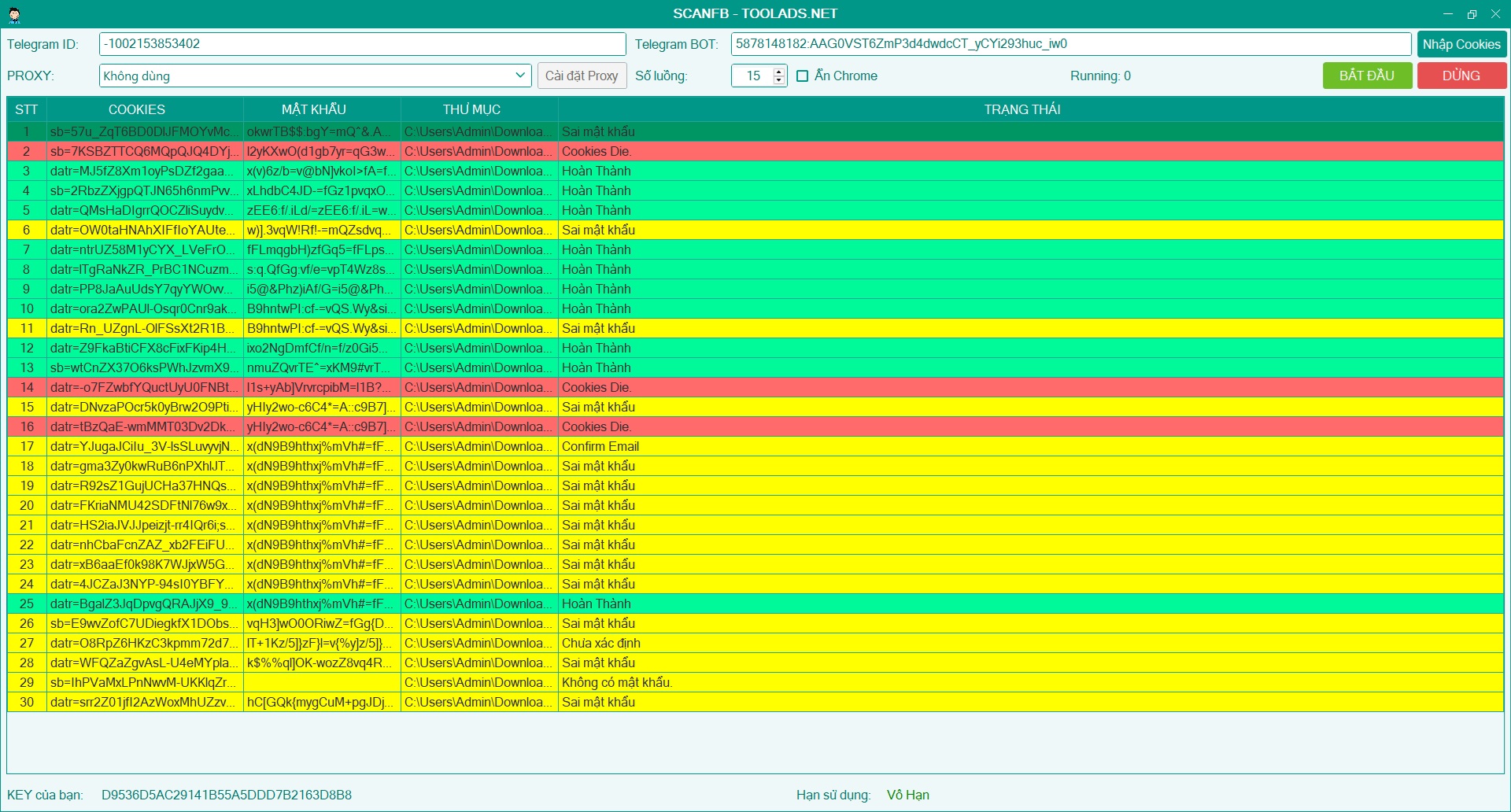Open the PROXY dropdown list
The height and width of the screenshot is (812, 1511).
[519, 76]
